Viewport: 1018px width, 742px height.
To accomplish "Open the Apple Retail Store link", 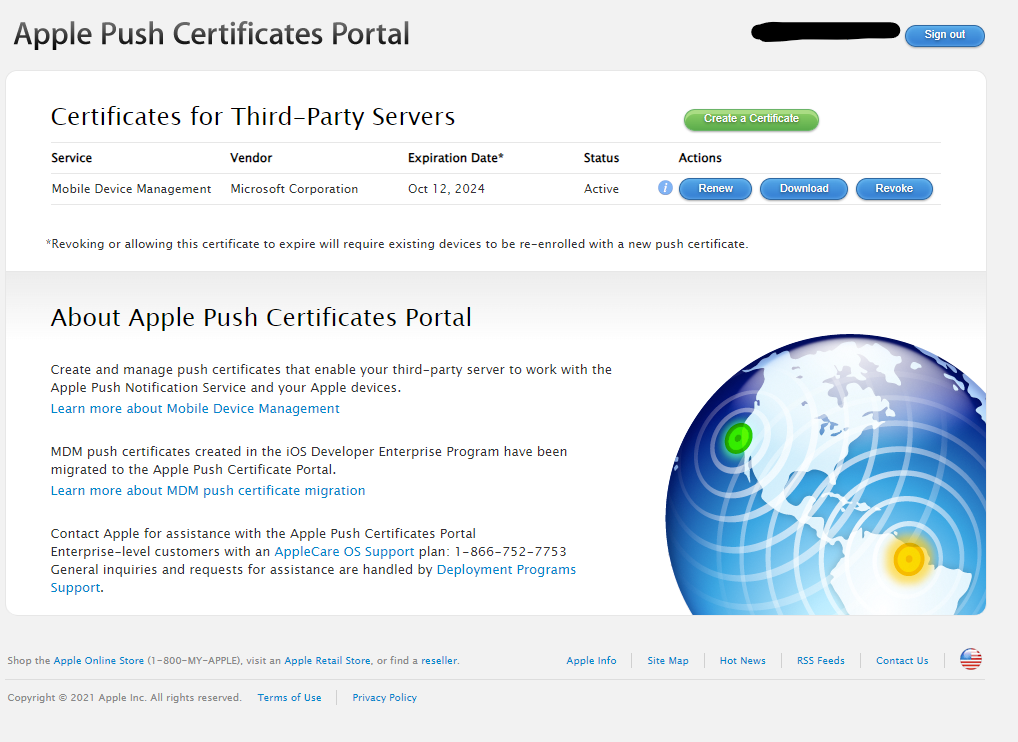I will 327,660.
